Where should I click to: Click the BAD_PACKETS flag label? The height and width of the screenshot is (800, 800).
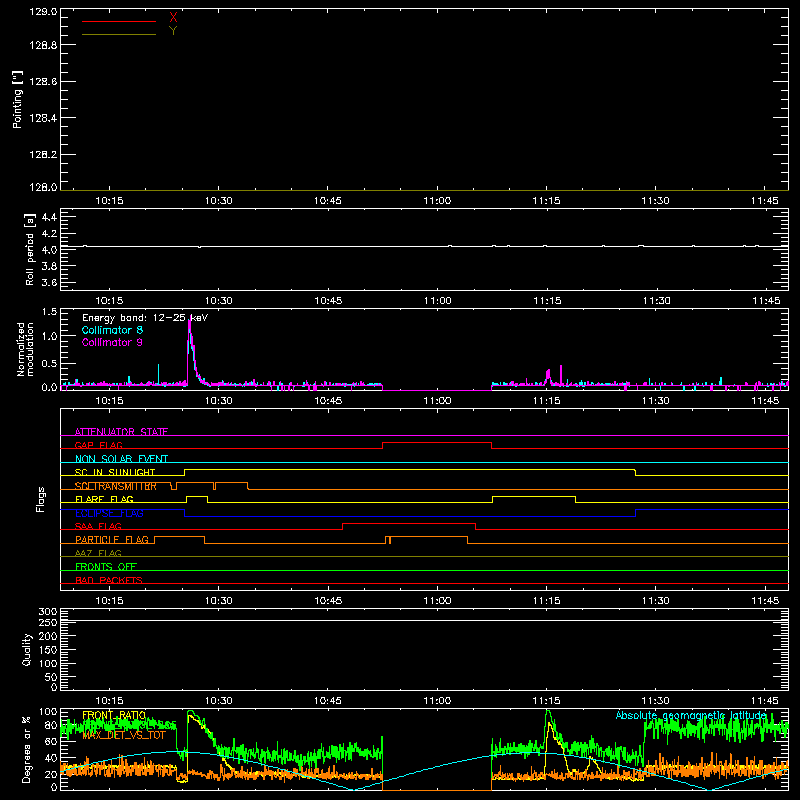click(x=109, y=580)
